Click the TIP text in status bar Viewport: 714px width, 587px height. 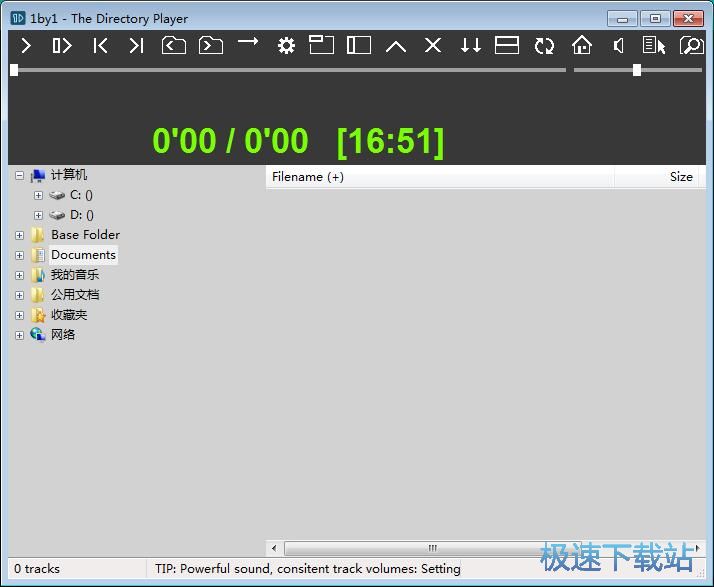coord(307,569)
